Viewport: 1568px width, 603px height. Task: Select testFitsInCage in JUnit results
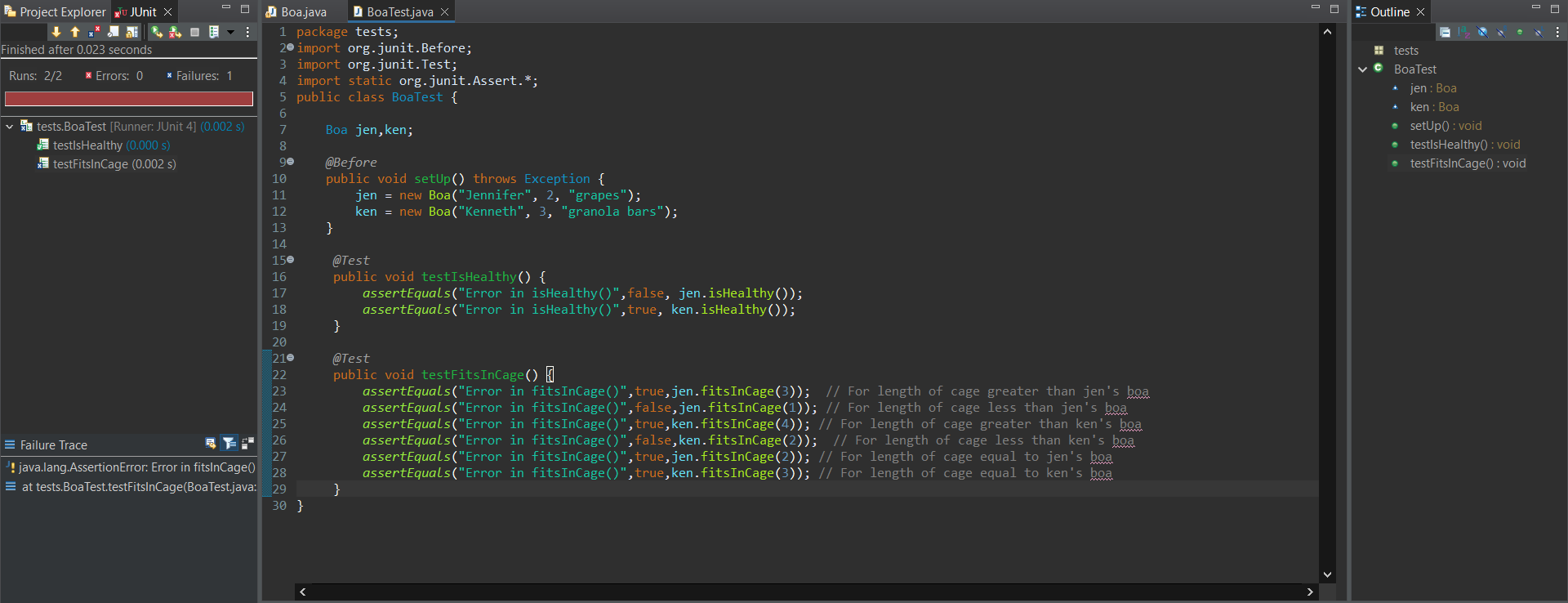[107, 164]
